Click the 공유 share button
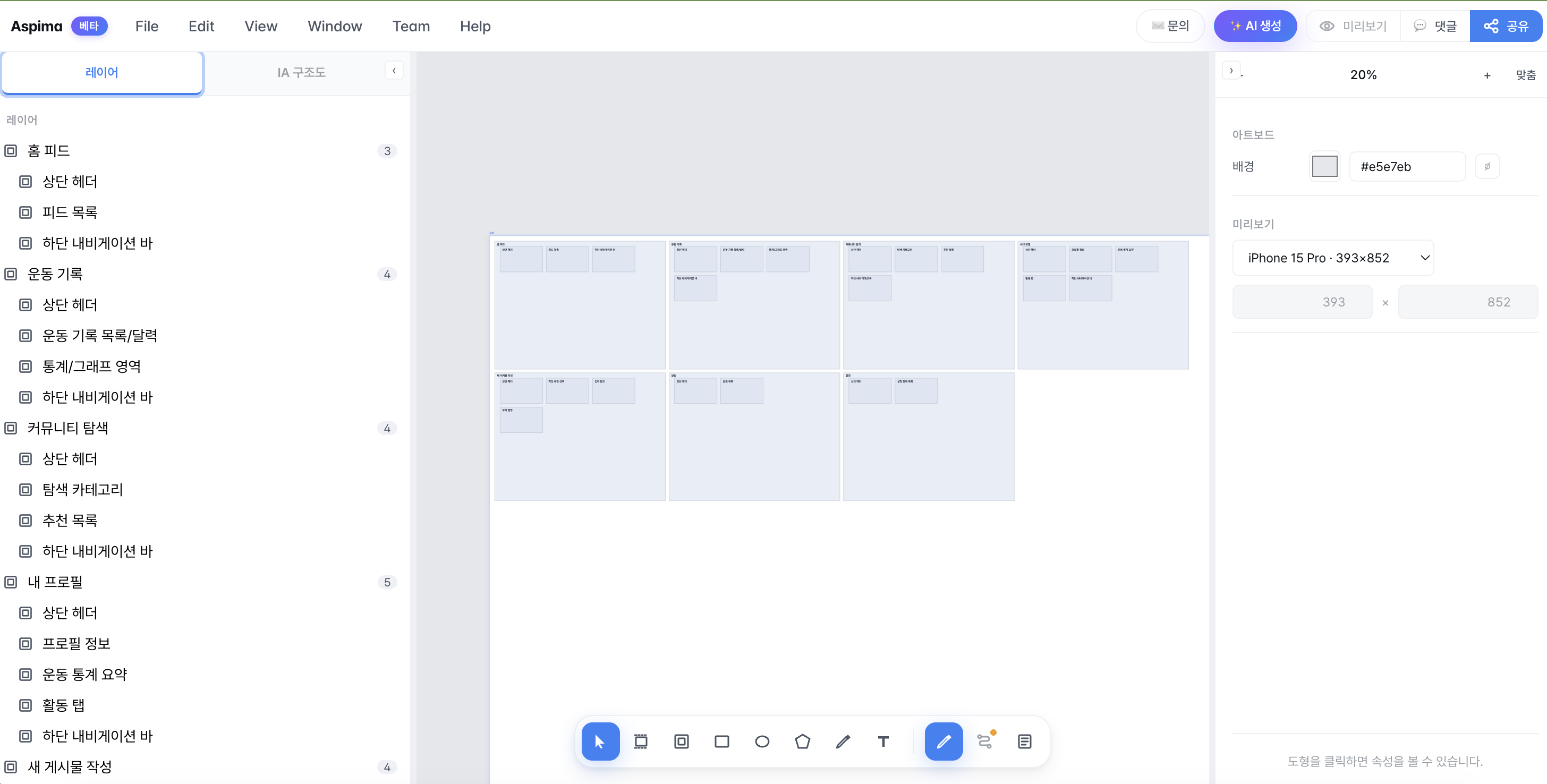 (x=1506, y=26)
